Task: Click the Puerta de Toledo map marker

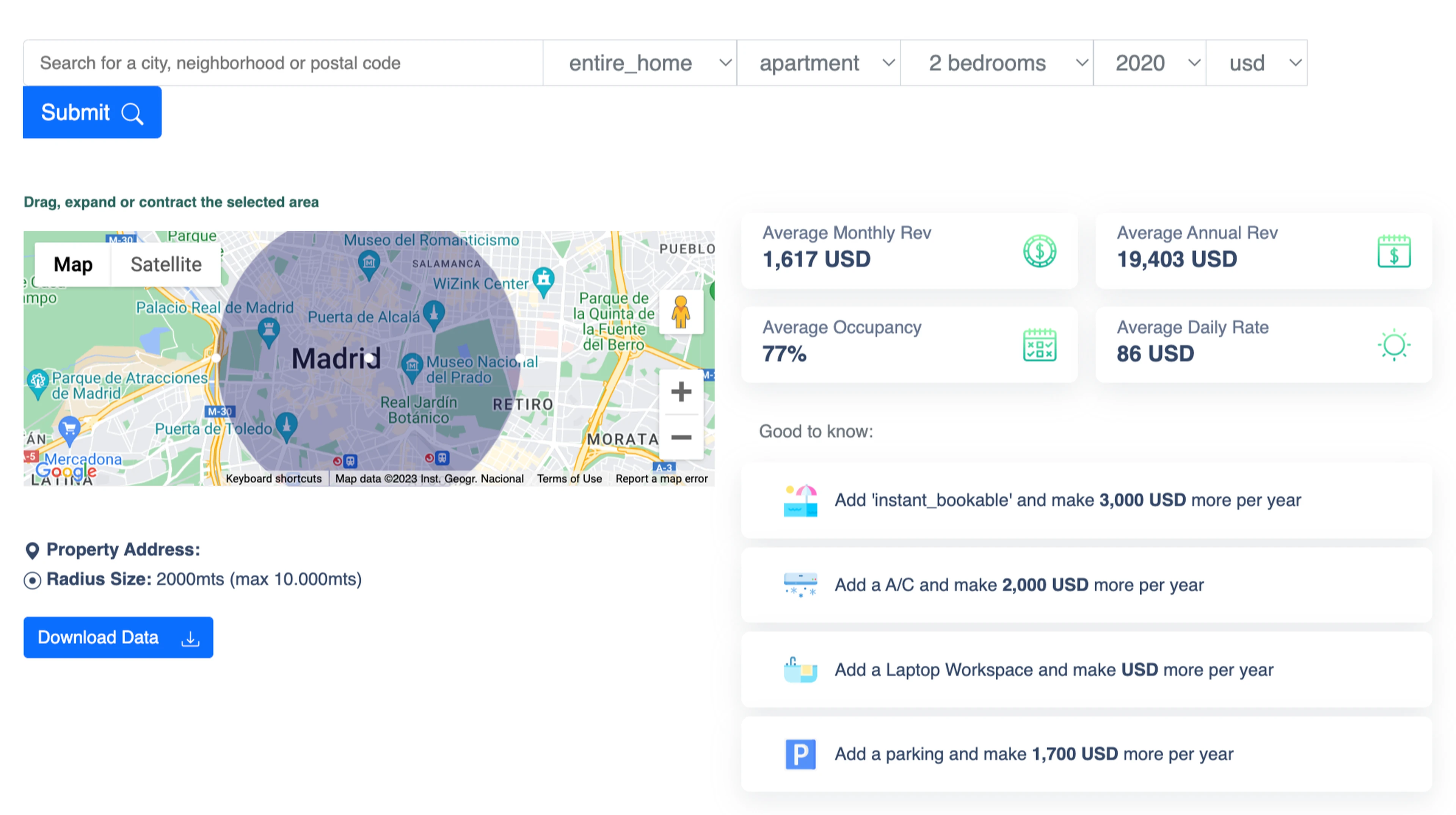Action: coord(287,427)
